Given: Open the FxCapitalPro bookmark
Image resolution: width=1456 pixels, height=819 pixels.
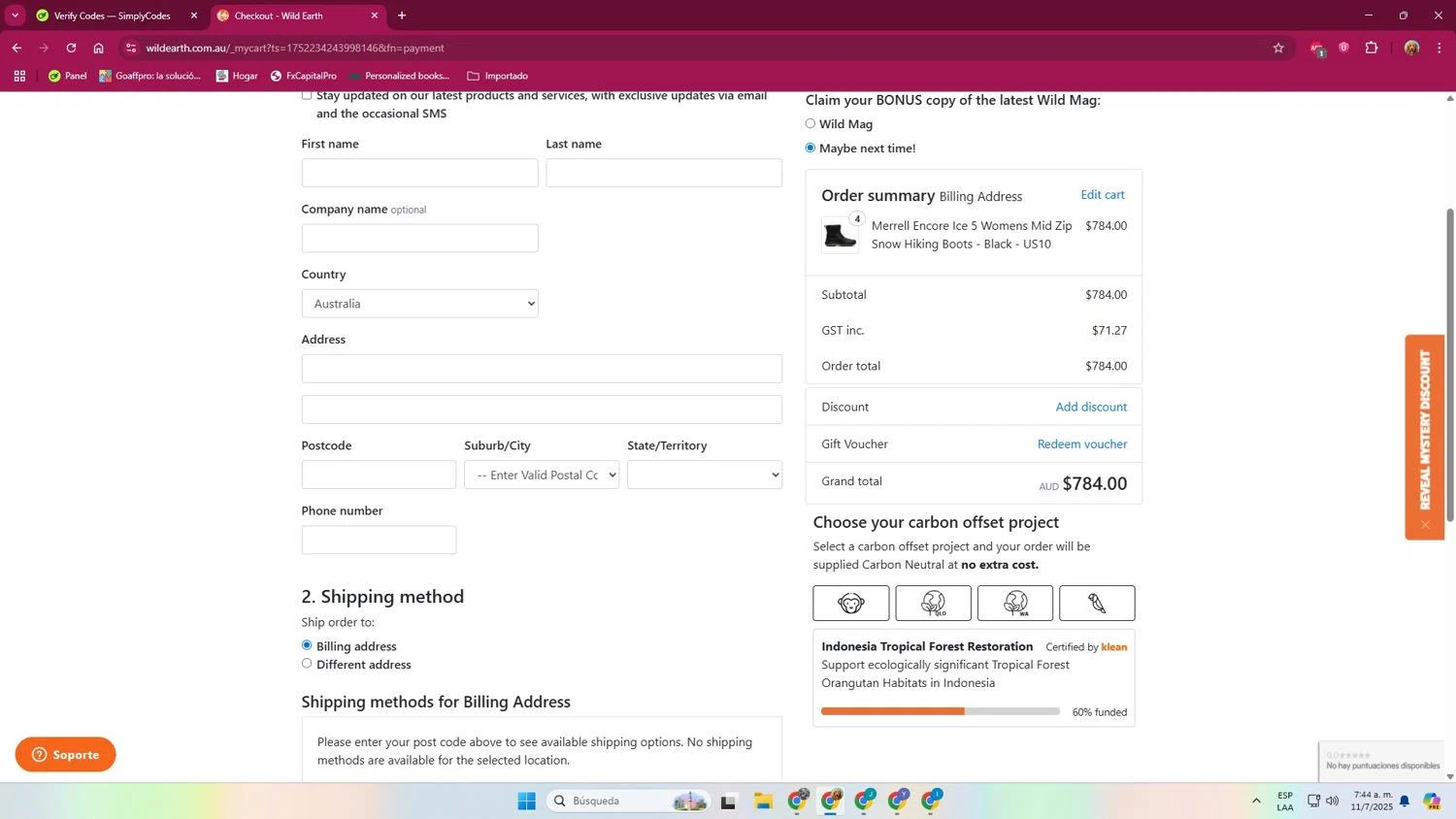Looking at the screenshot, I should (303, 76).
